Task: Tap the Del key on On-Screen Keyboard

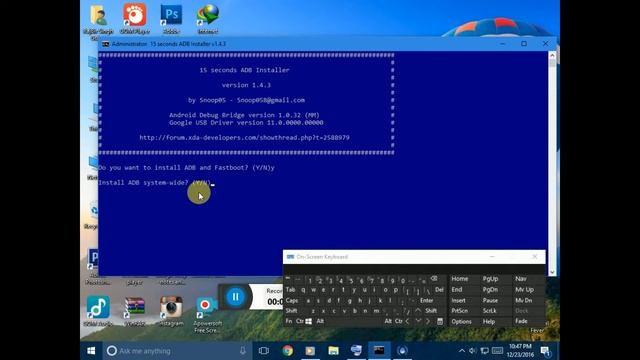Action: click(x=439, y=290)
